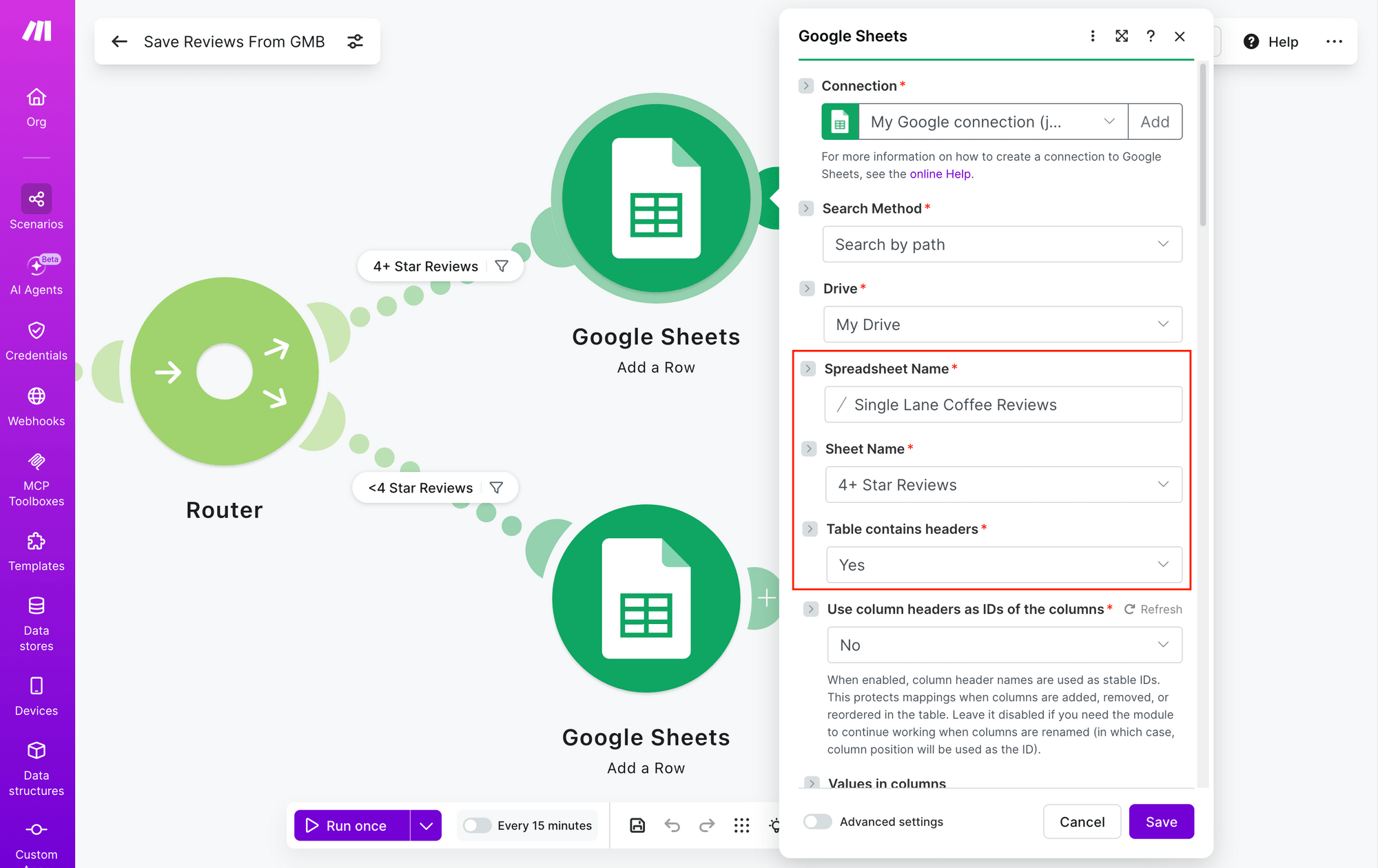Go back using the left arrow
The width and height of the screenshot is (1378, 868).
click(119, 42)
